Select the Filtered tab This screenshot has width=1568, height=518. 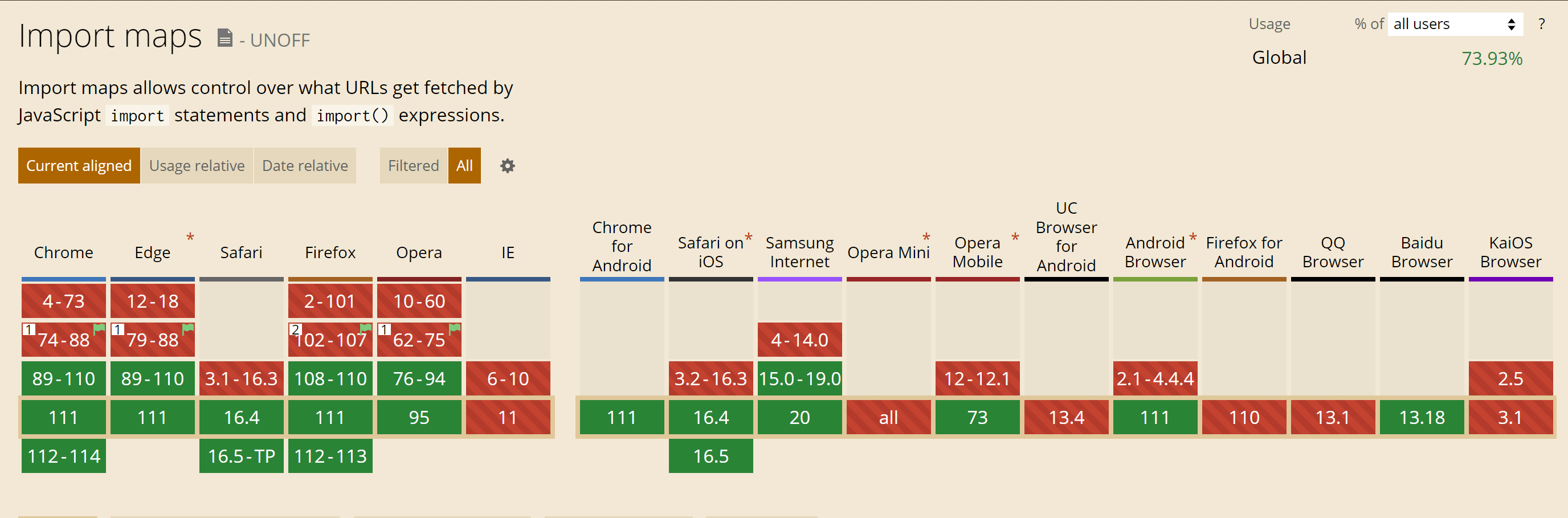click(x=413, y=166)
